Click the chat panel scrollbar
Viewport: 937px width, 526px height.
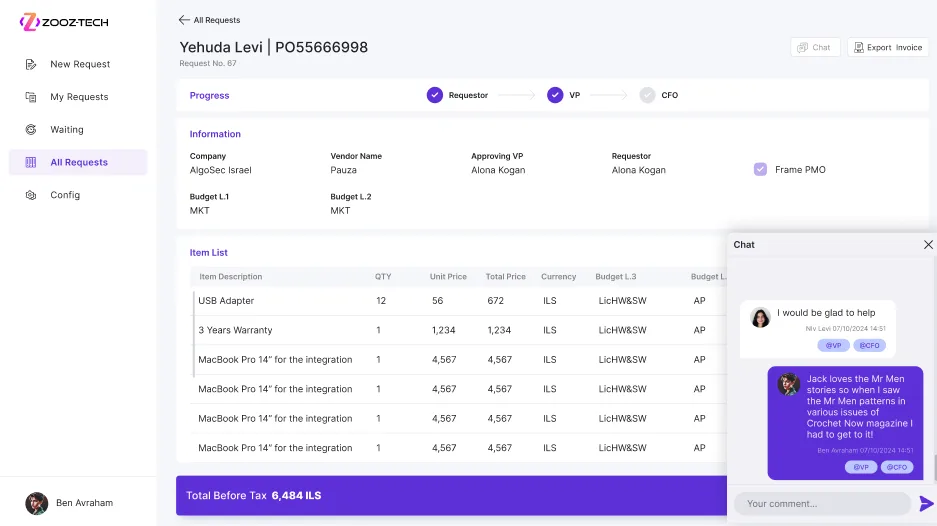[935, 466]
